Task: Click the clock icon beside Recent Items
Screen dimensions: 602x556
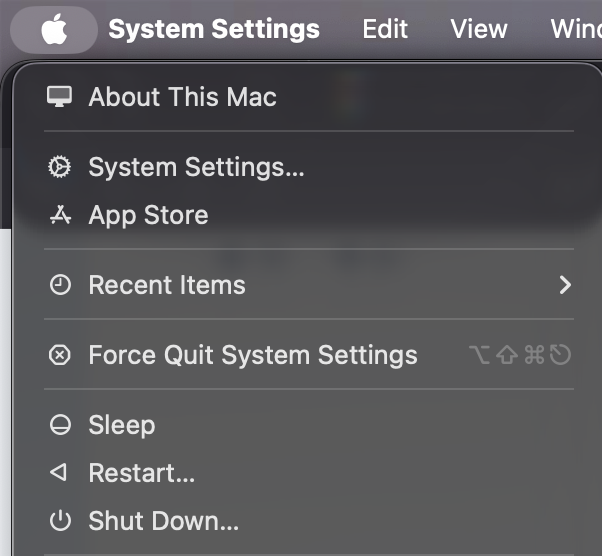Action: point(60,285)
